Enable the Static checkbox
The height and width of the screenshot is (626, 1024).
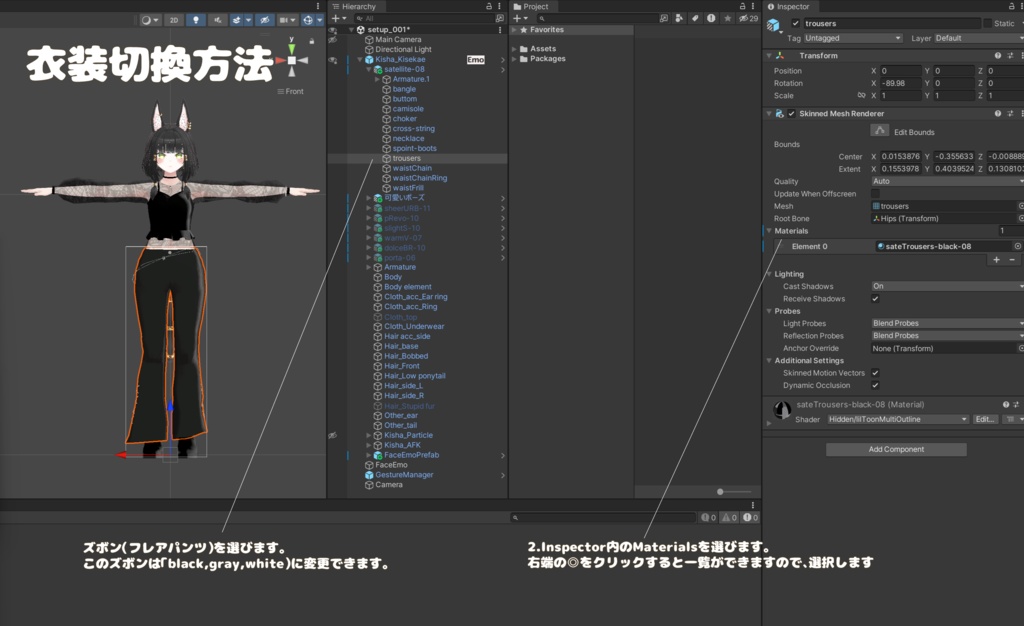click(x=987, y=23)
